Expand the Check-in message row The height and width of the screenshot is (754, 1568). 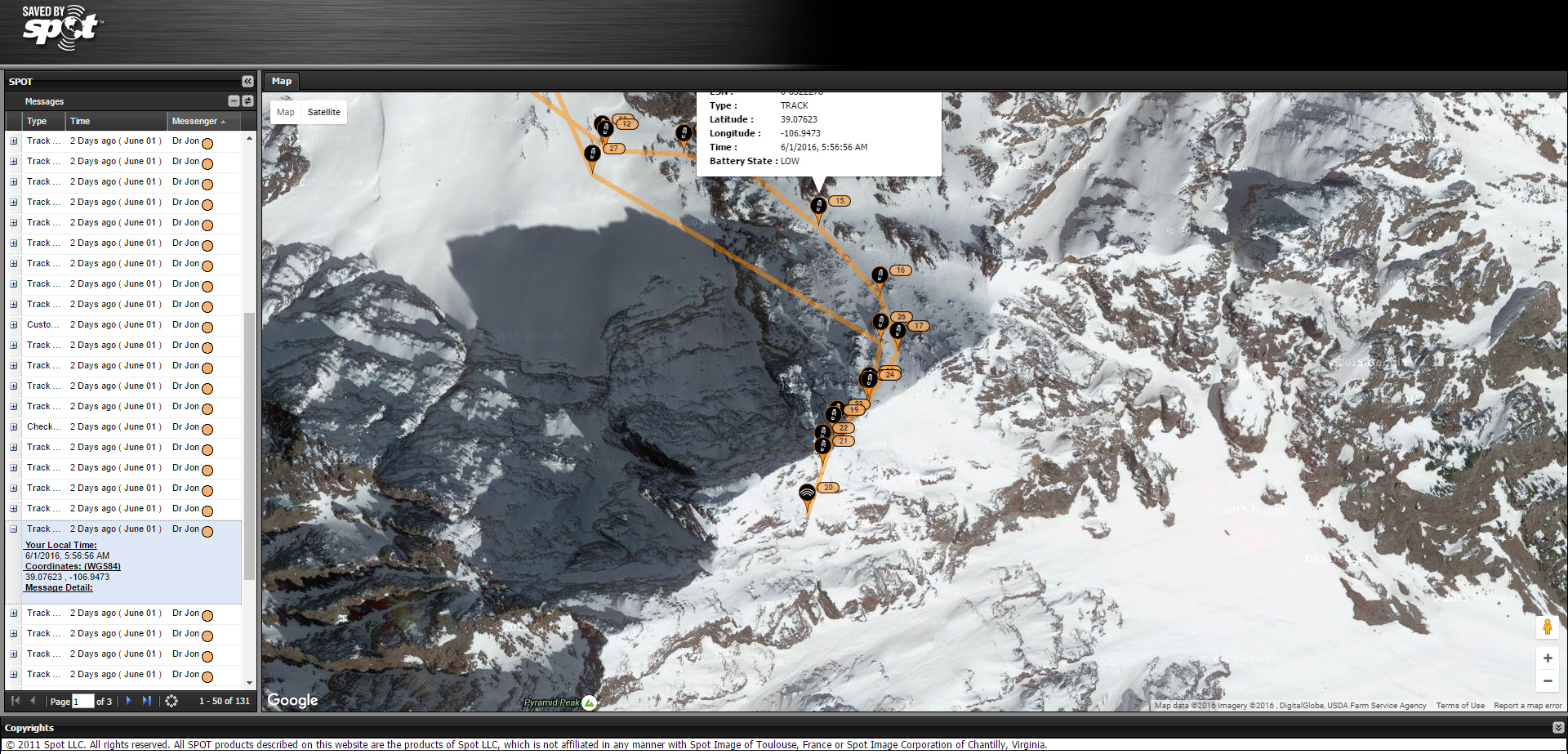[13, 427]
